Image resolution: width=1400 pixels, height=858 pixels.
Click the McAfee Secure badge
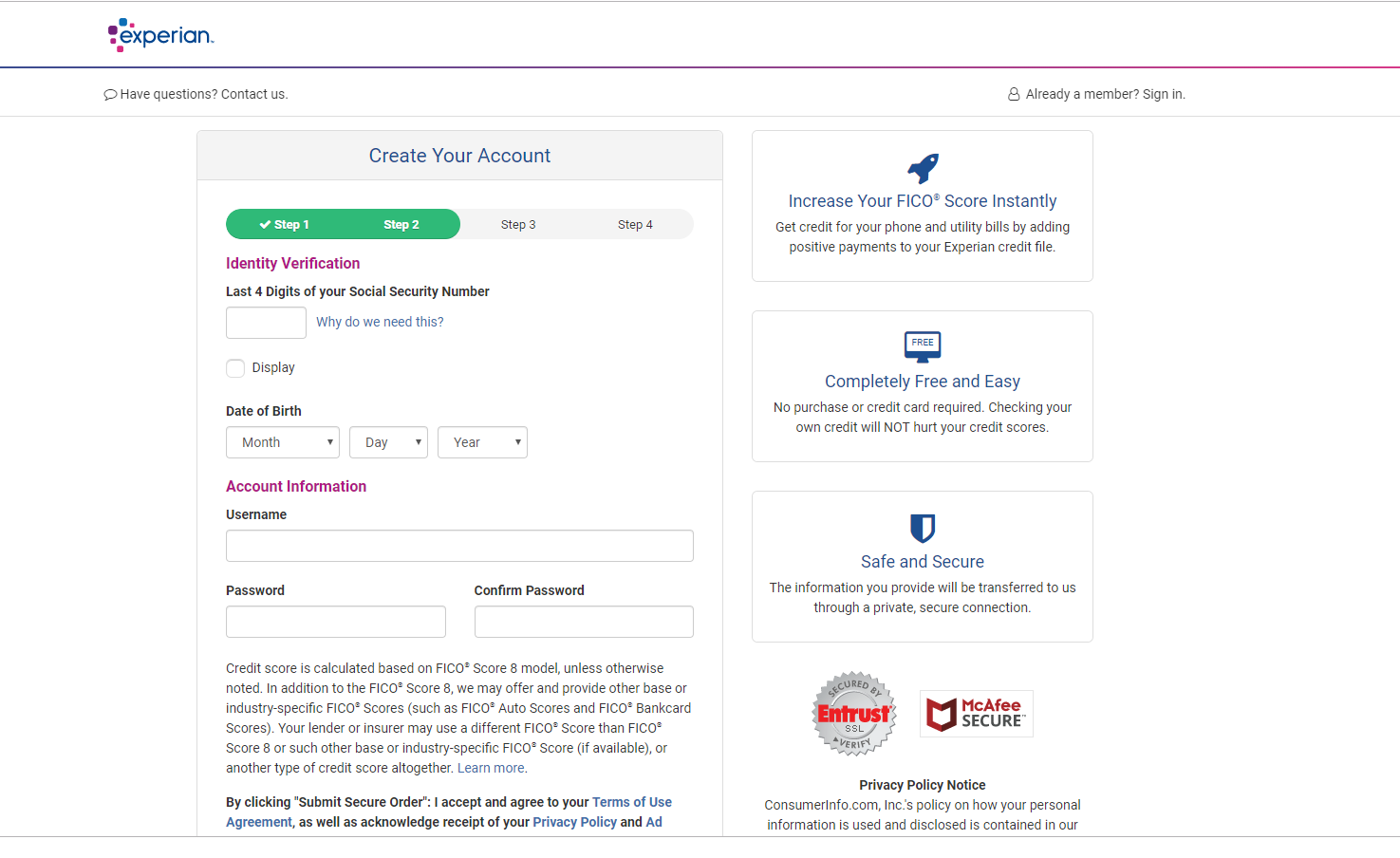click(977, 714)
